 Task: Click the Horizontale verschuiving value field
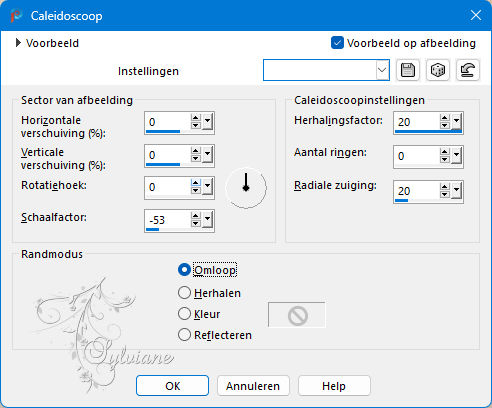coord(168,122)
